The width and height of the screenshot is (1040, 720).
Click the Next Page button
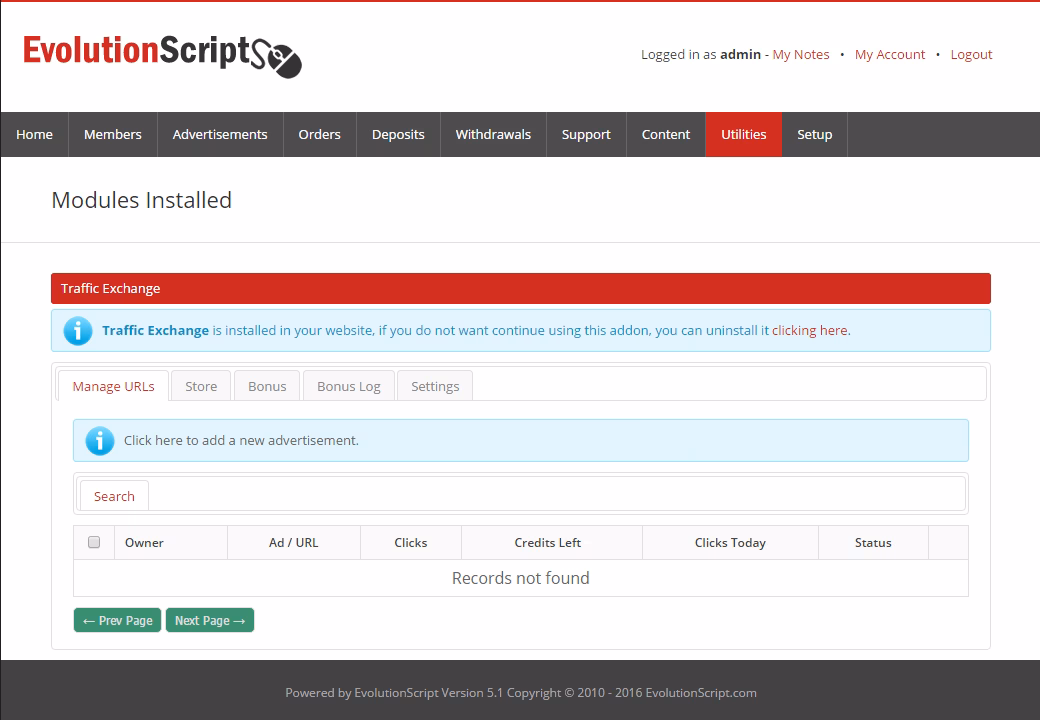point(210,621)
